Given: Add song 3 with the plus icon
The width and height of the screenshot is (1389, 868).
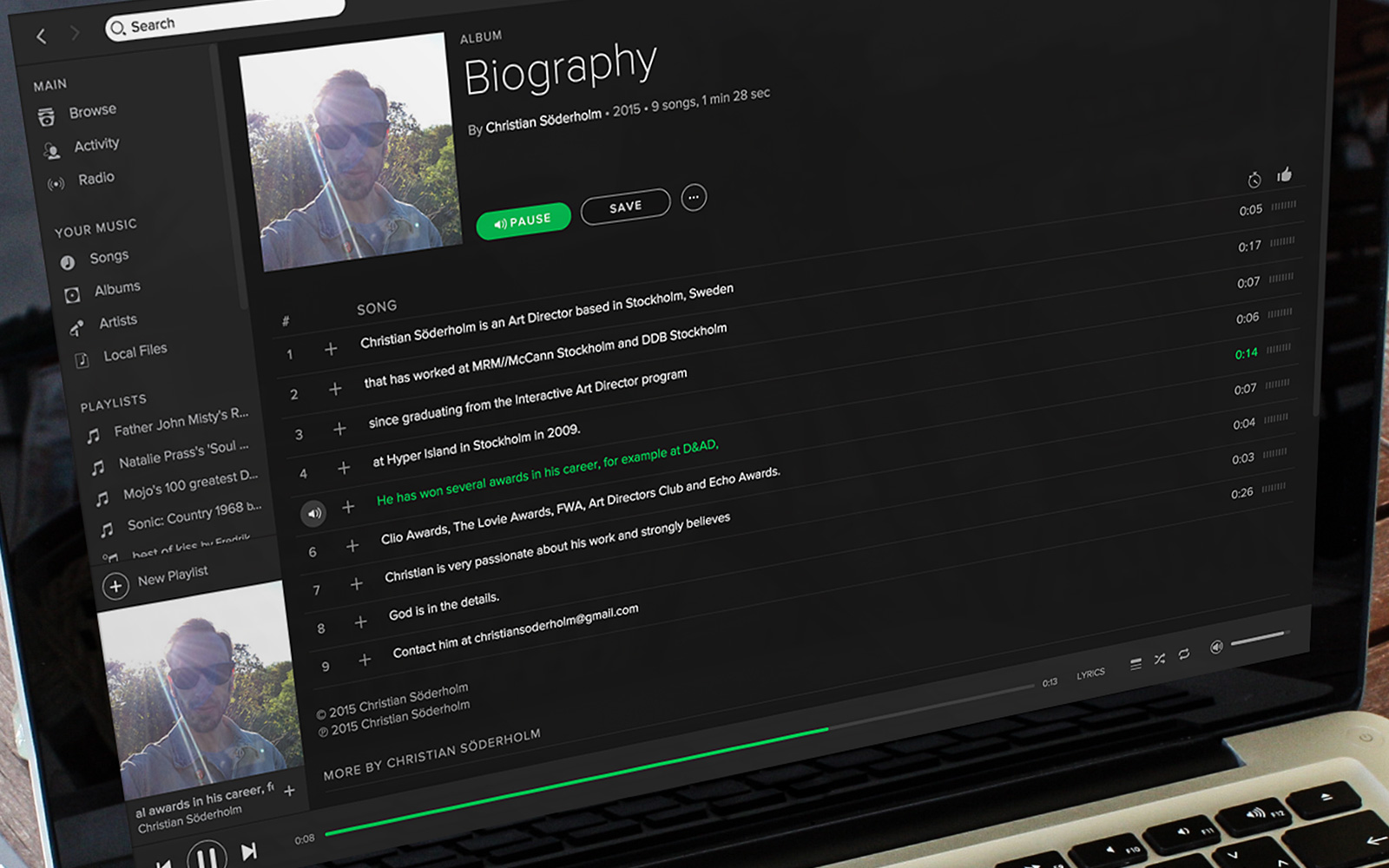Looking at the screenshot, I should tap(339, 429).
